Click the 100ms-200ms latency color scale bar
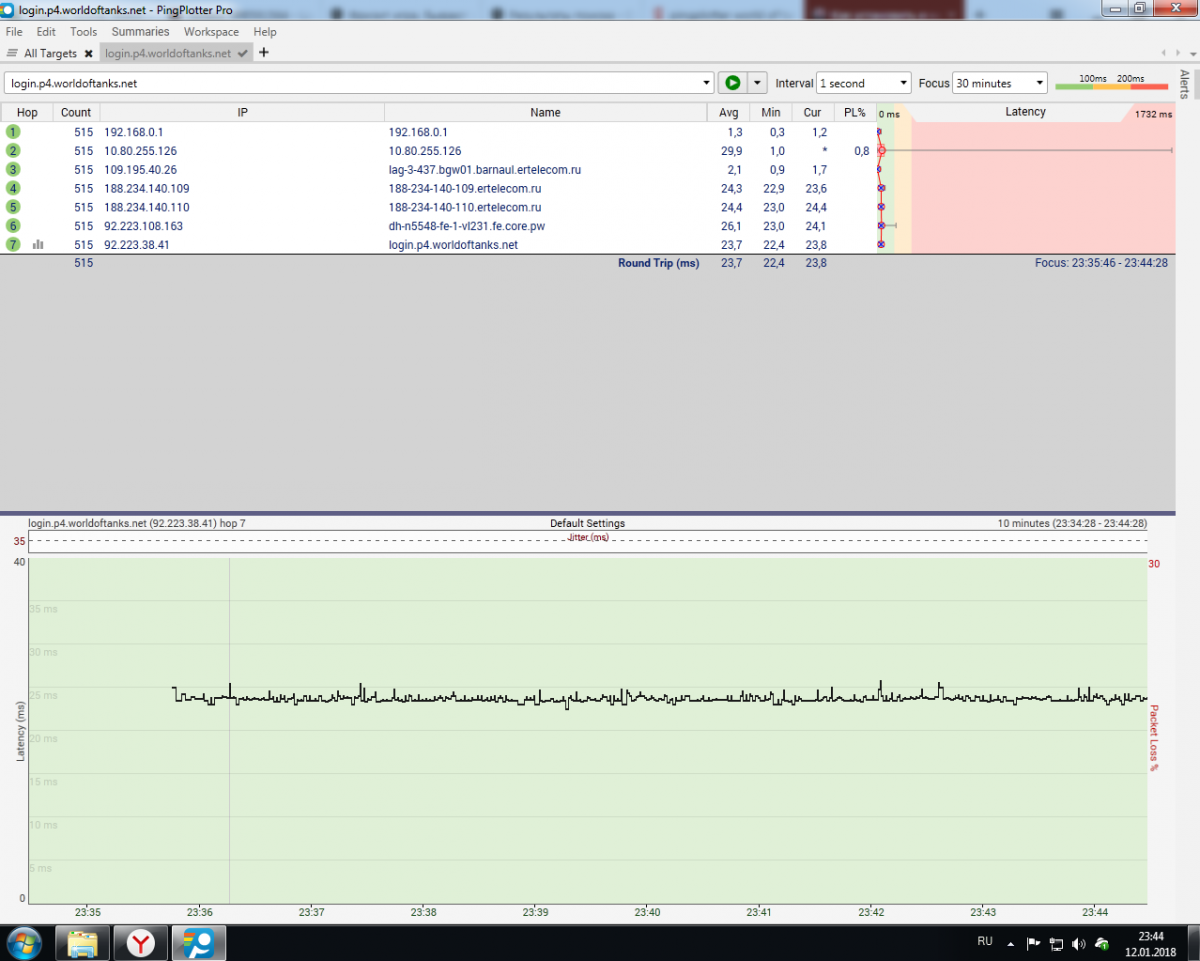The image size is (1200, 961). tap(1110, 86)
